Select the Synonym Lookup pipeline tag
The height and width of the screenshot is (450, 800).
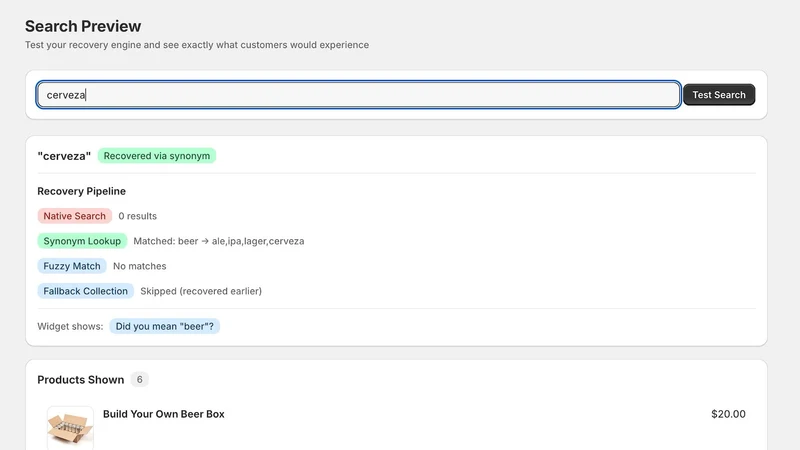tap(82, 241)
